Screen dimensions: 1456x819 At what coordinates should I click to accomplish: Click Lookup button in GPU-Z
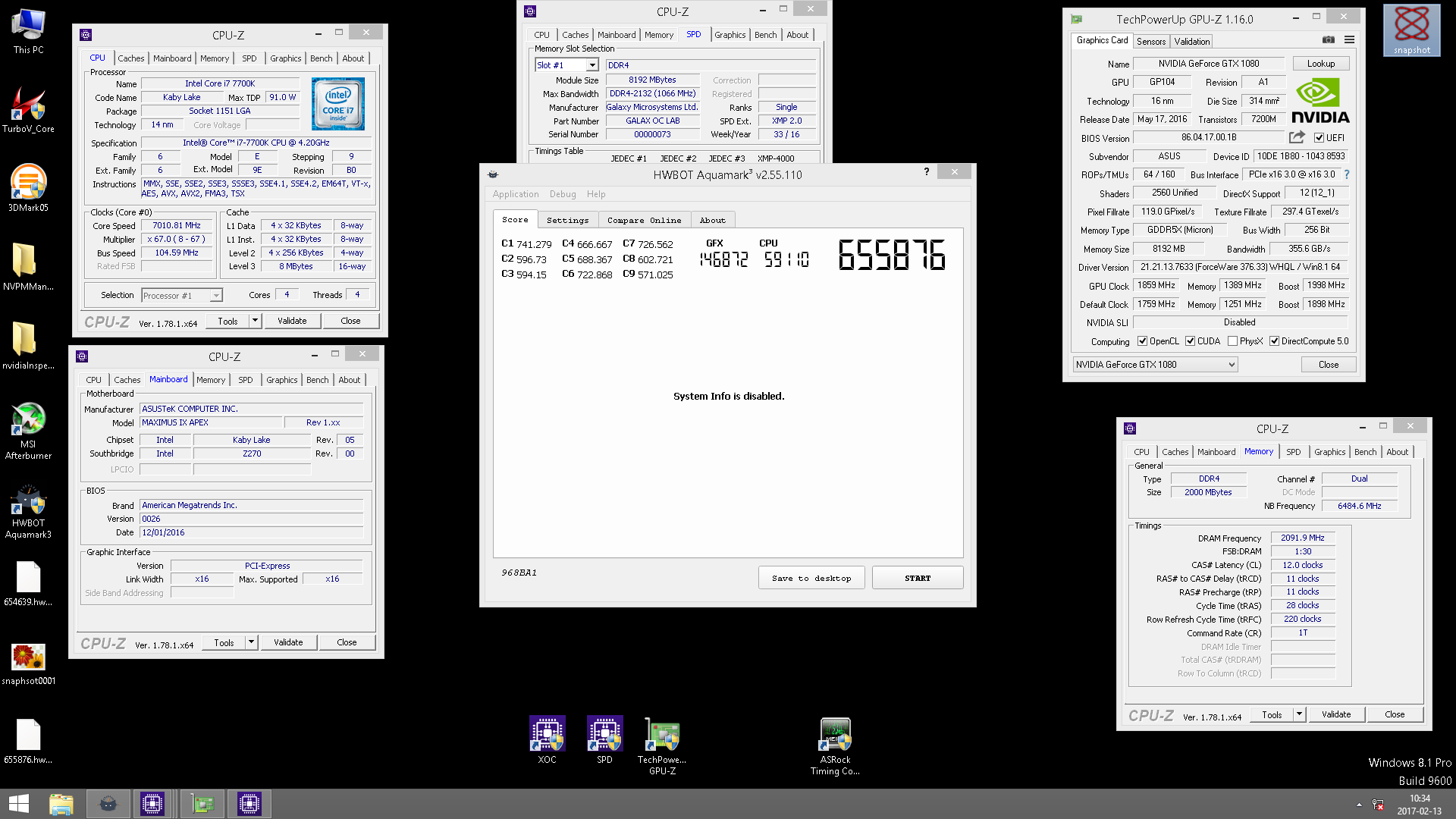click(x=1320, y=64)
